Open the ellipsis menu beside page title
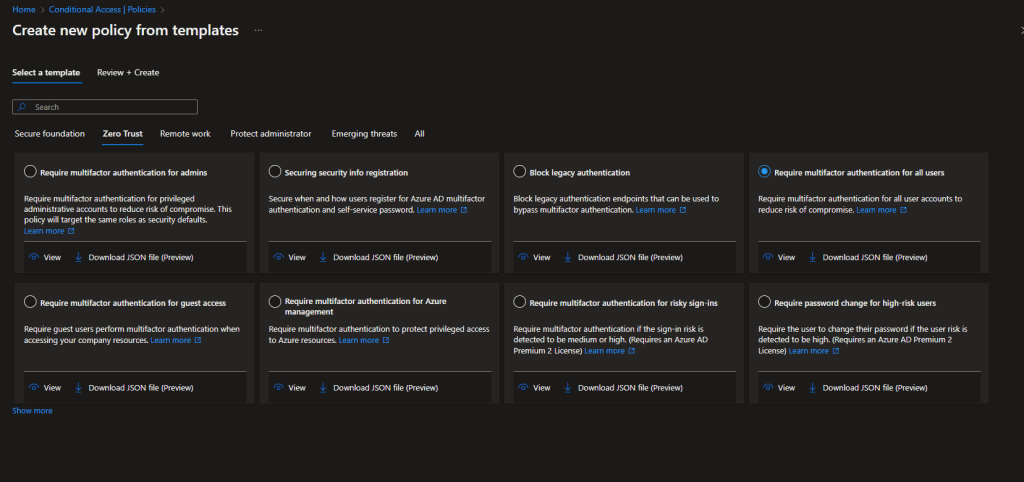 click(x=258, y=31)
